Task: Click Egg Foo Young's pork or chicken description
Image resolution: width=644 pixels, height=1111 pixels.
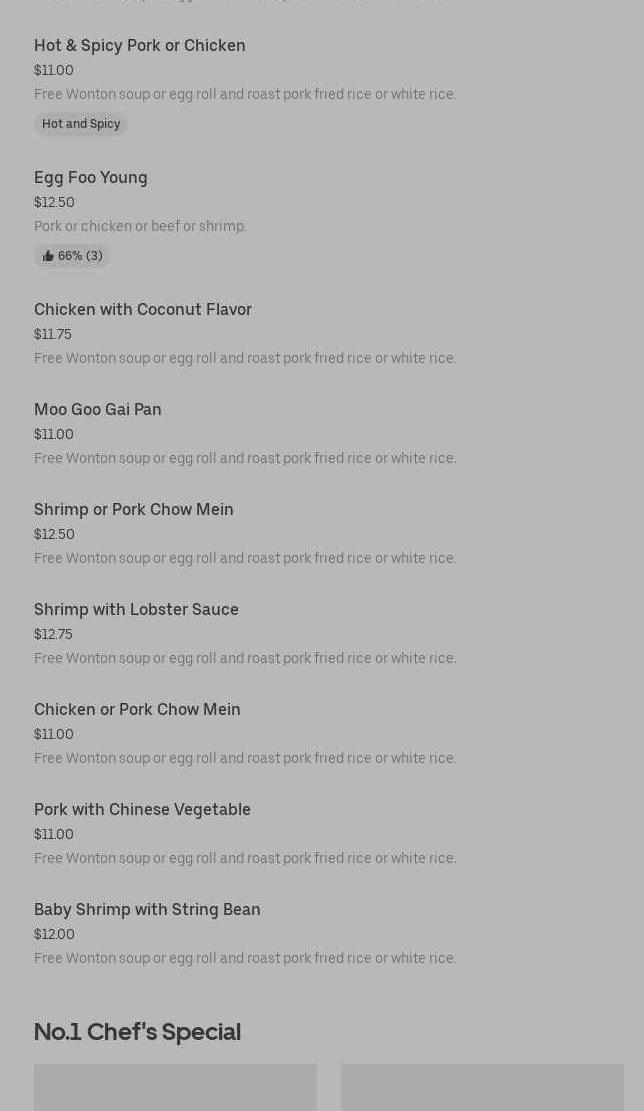Action: 140,227
